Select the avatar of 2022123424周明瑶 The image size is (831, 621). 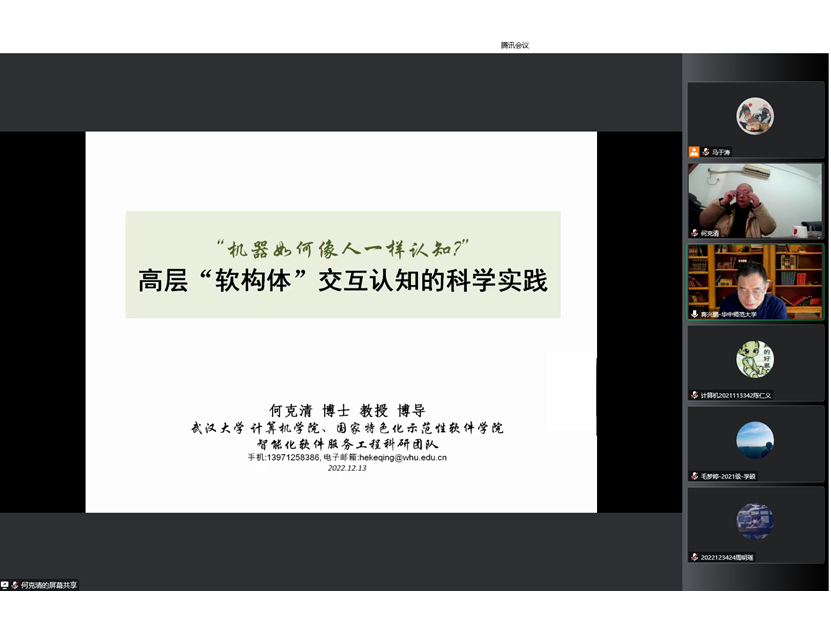755,521
